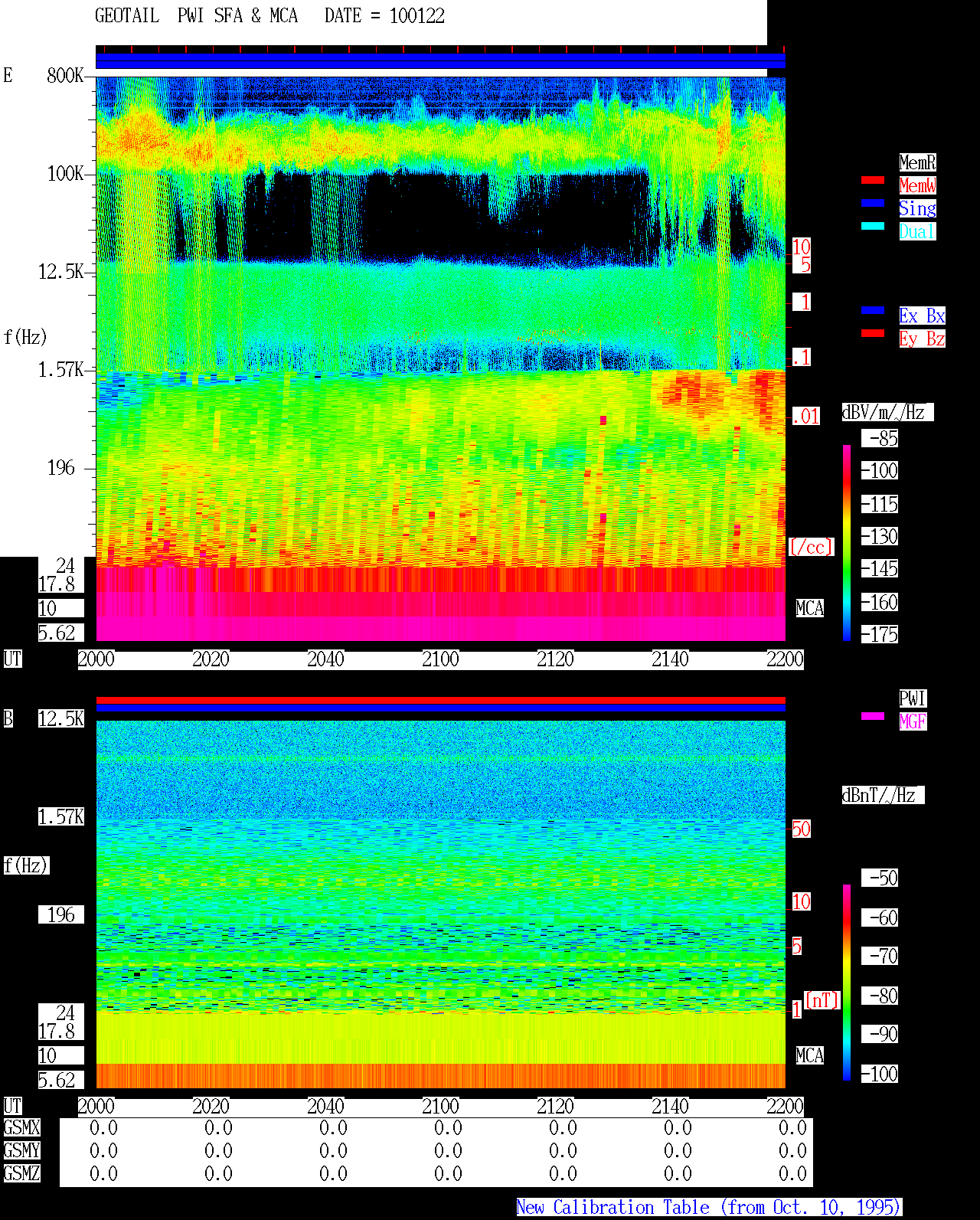980x1220 pixels.
Task: Click the red .01 density axis value
Action: (805, 417)
